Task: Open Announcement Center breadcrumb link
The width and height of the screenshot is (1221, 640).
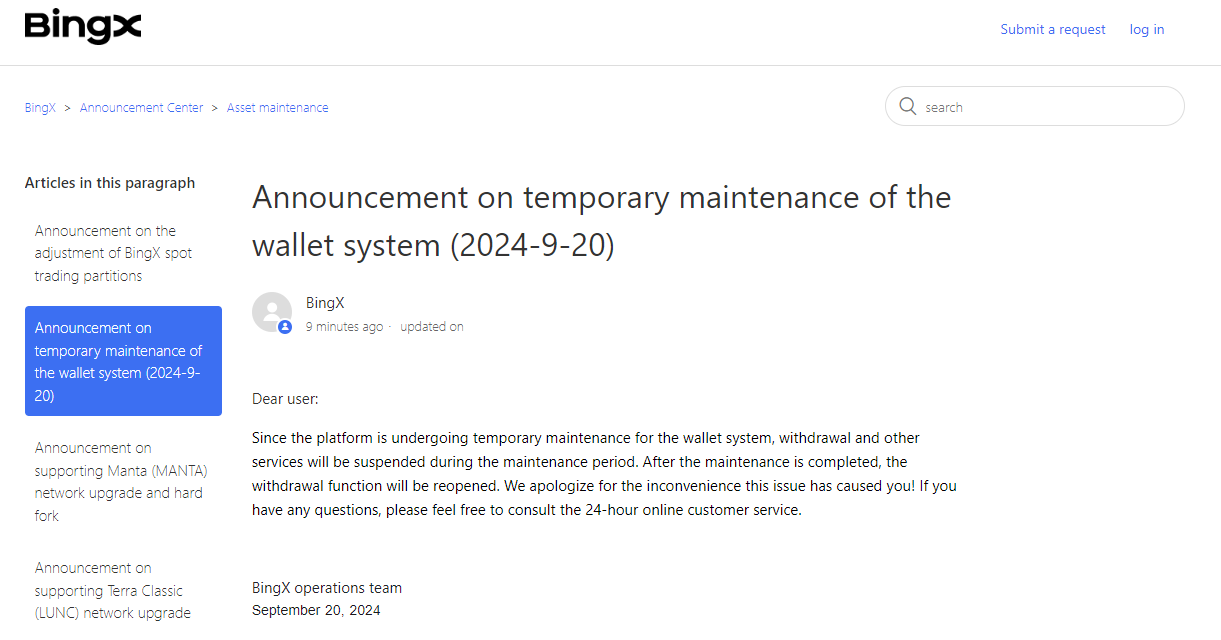Action: click(x=141, y=108)
